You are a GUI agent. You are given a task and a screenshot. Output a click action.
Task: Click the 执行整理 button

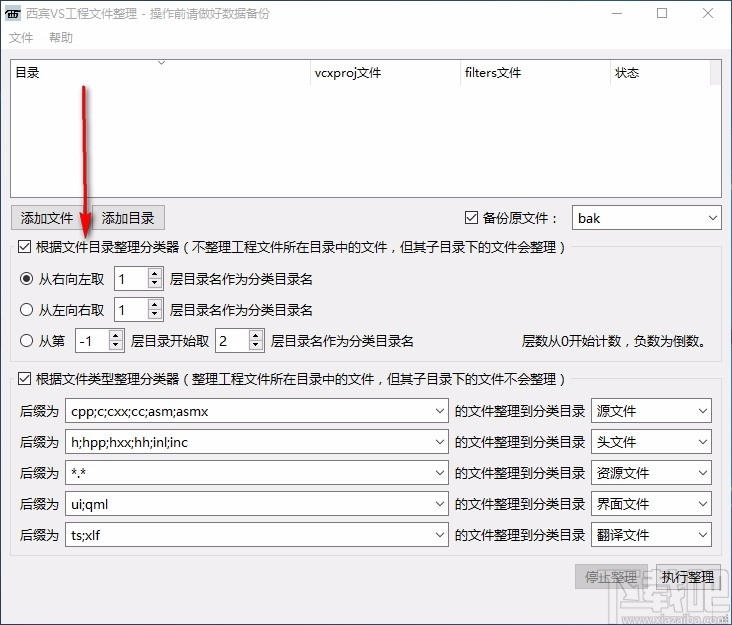point(688,577)
